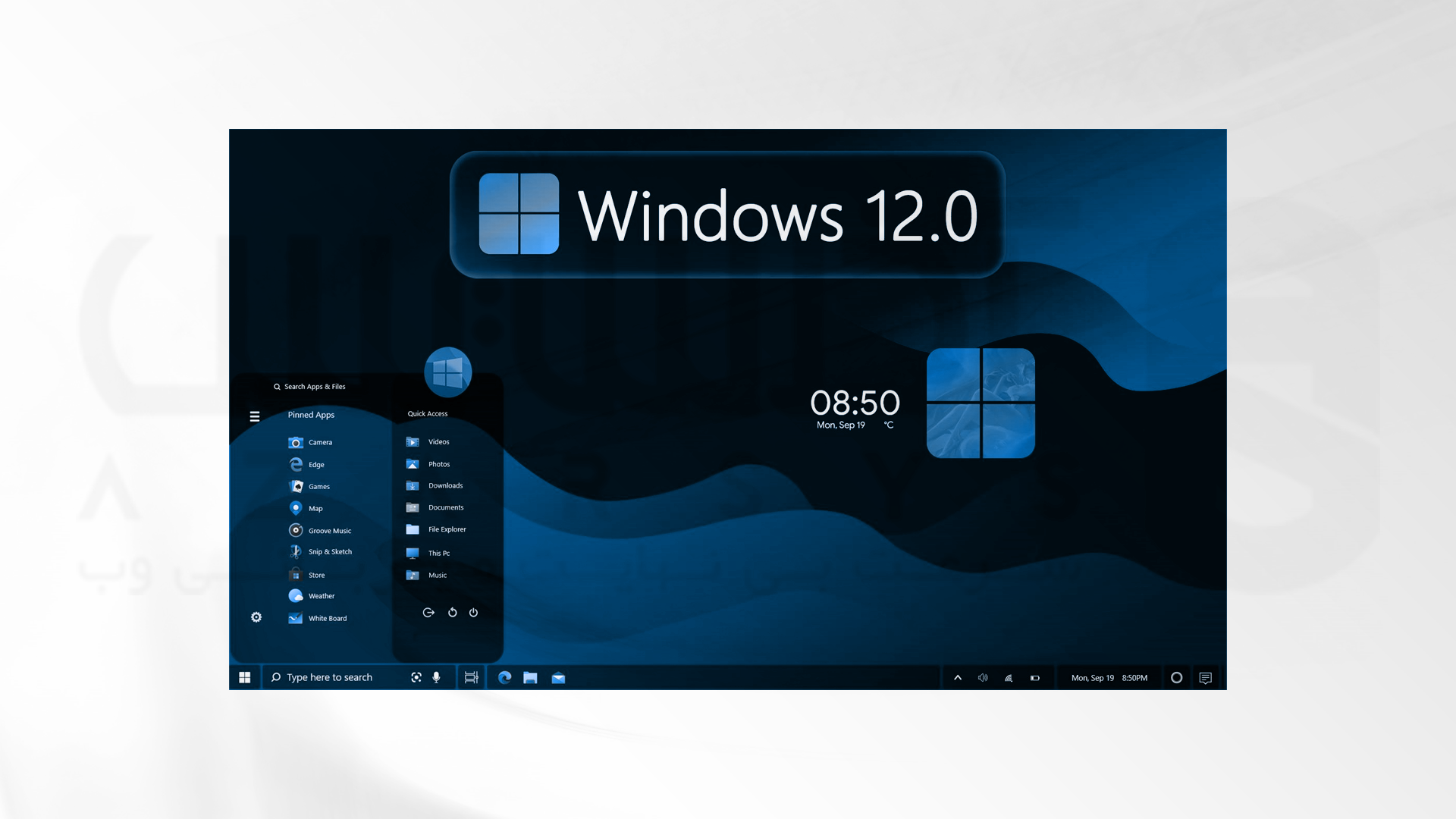Click the °C temperature label on widget

coord(889,425)
